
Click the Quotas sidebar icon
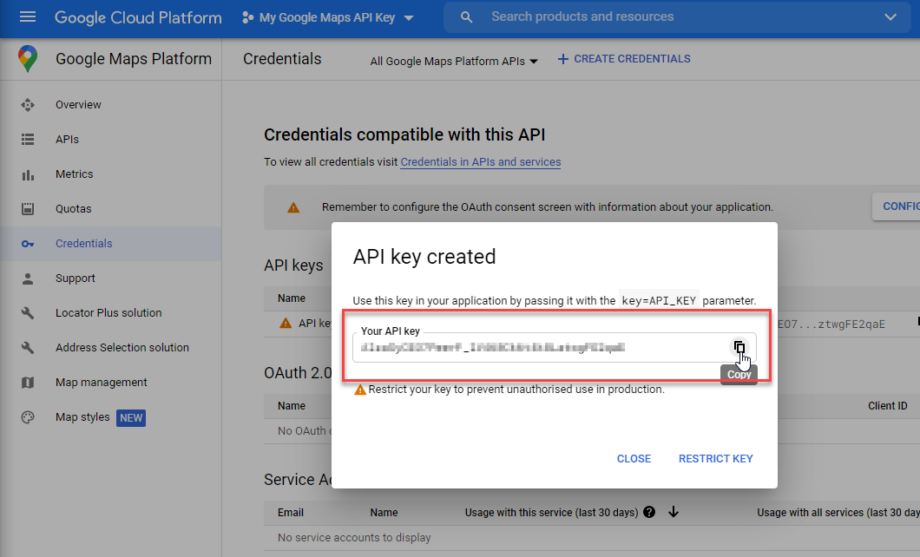tap(28, 209)
